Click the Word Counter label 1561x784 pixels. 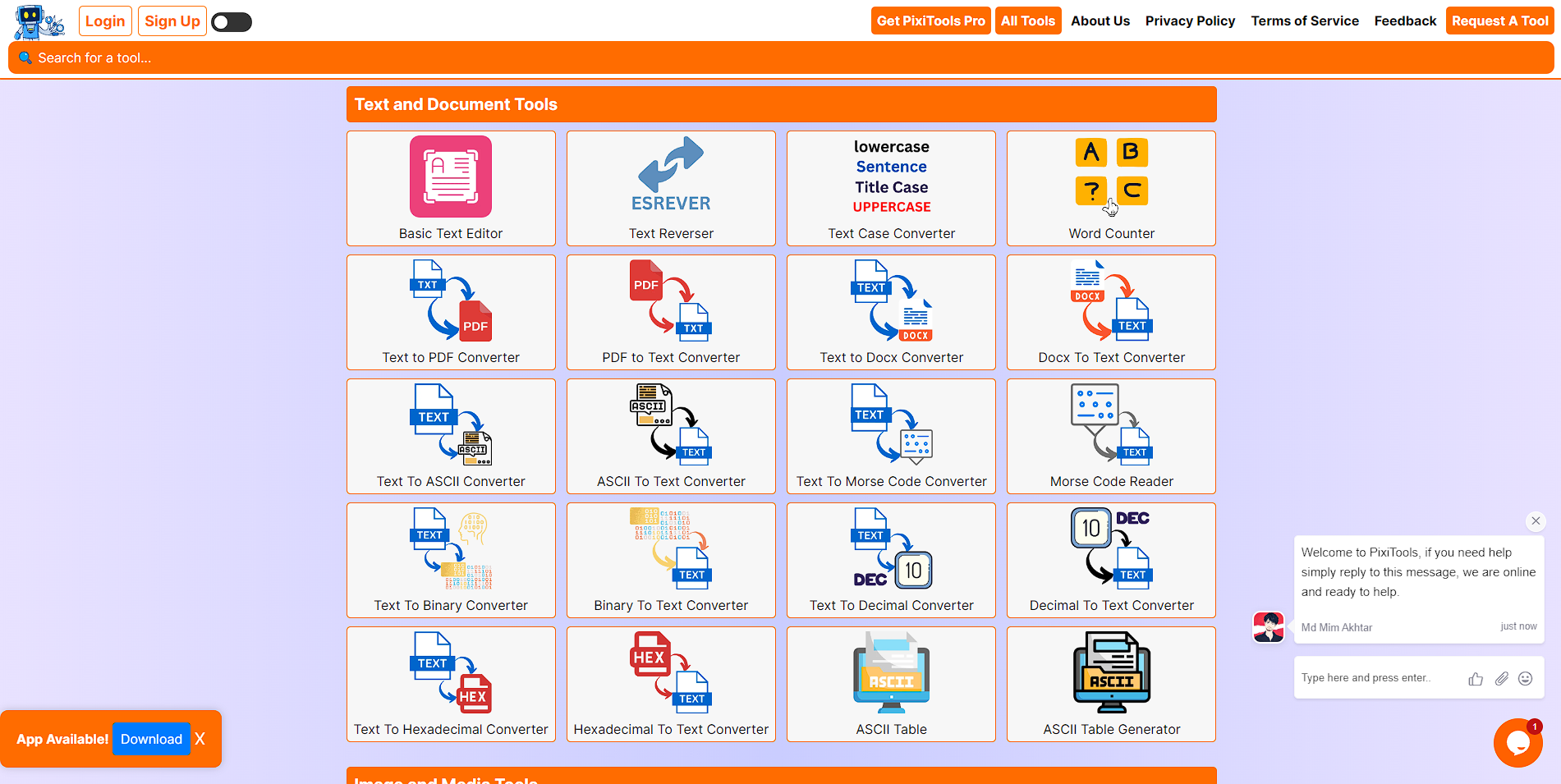[1111, 233]
